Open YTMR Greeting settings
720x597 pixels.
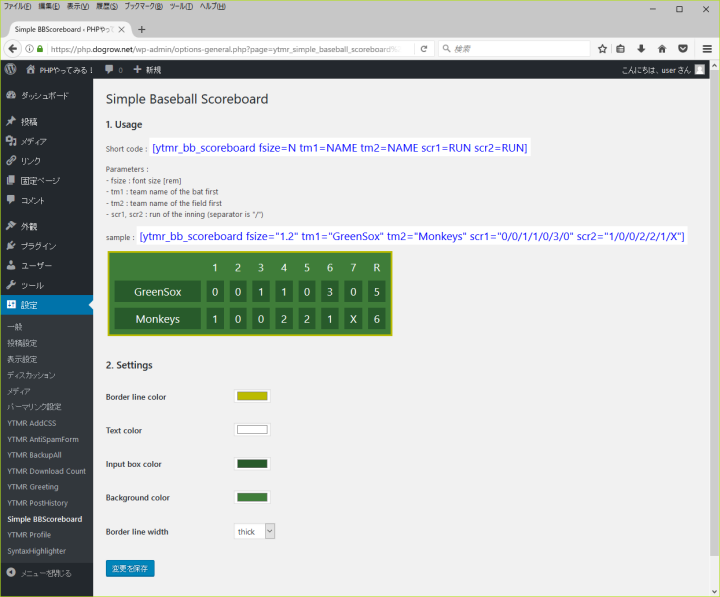[33, 487]
